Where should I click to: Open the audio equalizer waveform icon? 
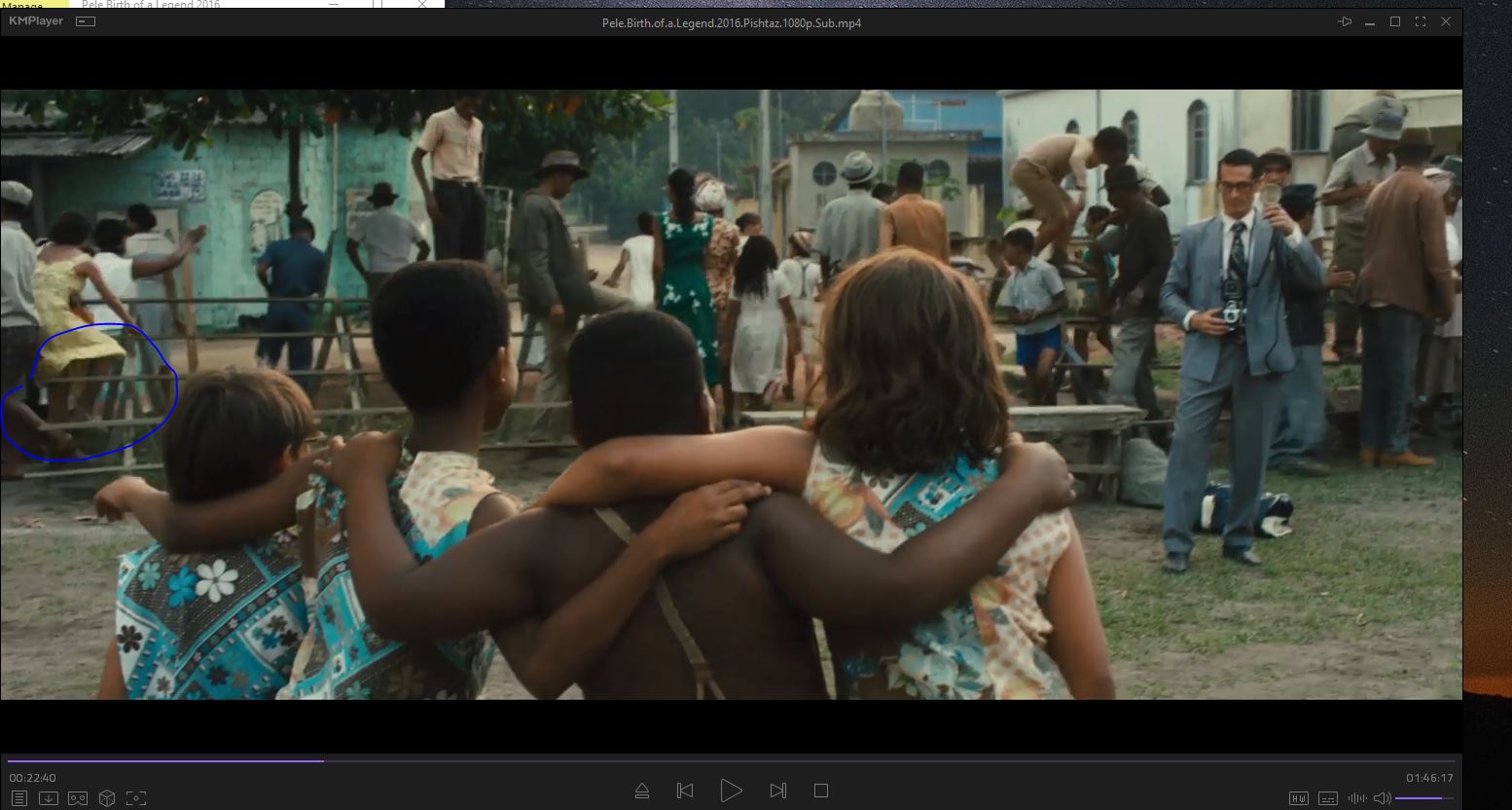(x=1356, y=798)
